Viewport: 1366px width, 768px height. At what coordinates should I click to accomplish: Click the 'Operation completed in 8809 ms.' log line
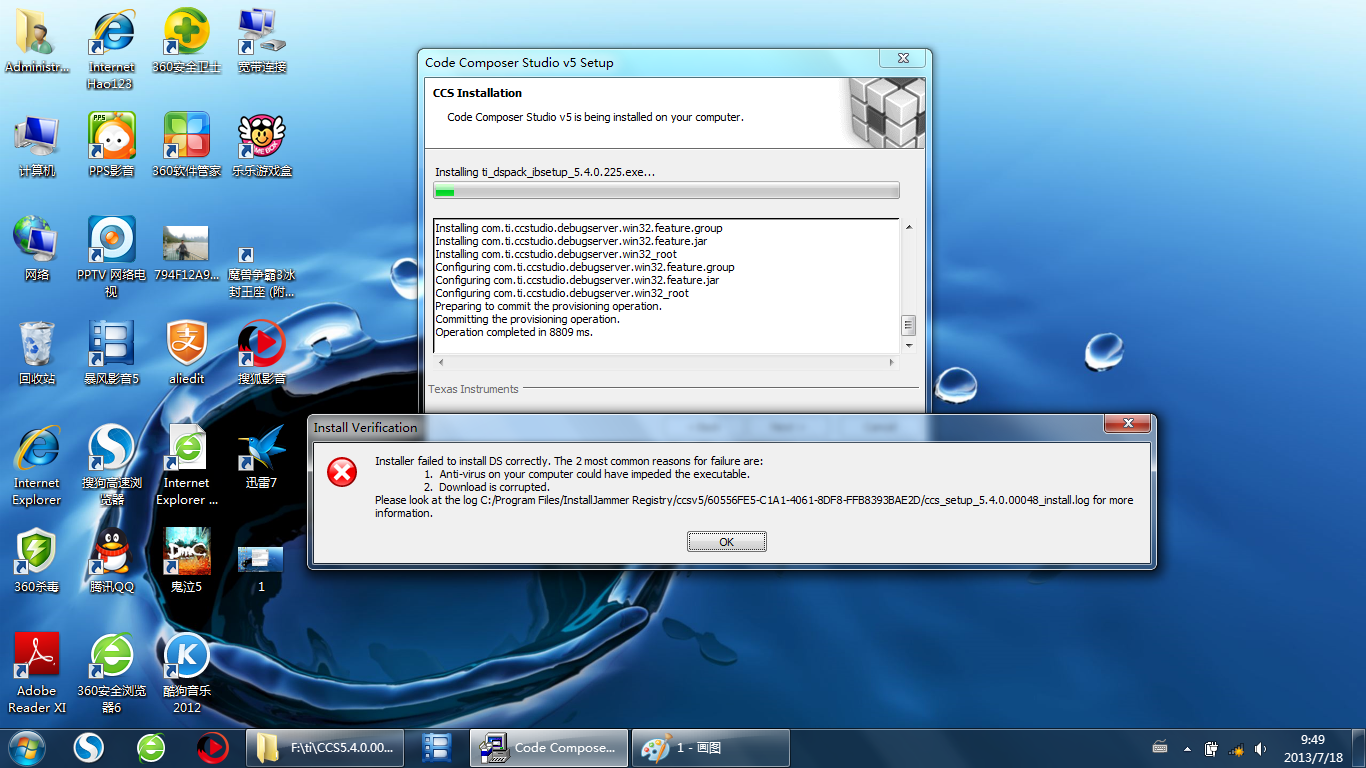coord(514,332)
